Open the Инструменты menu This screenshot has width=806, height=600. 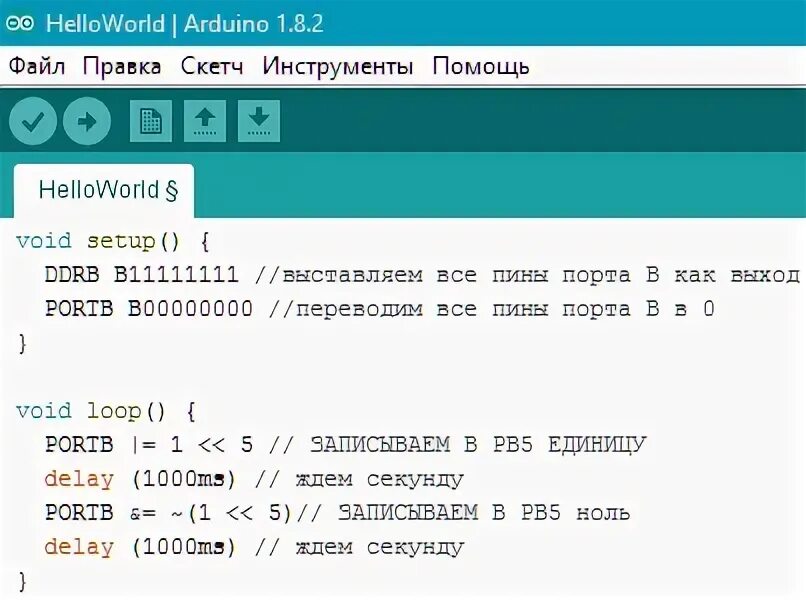click(x=338, y=66)
